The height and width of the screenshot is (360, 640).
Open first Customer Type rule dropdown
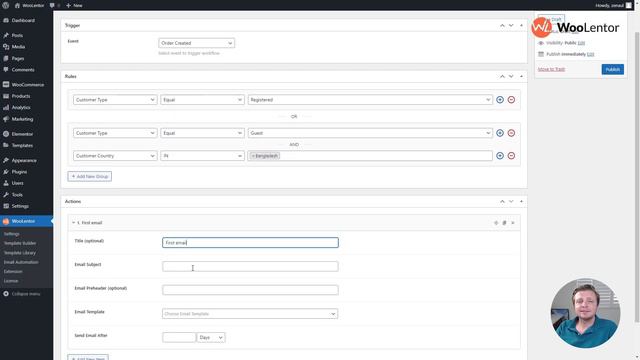pyautogui.click(x=115, y=100)
